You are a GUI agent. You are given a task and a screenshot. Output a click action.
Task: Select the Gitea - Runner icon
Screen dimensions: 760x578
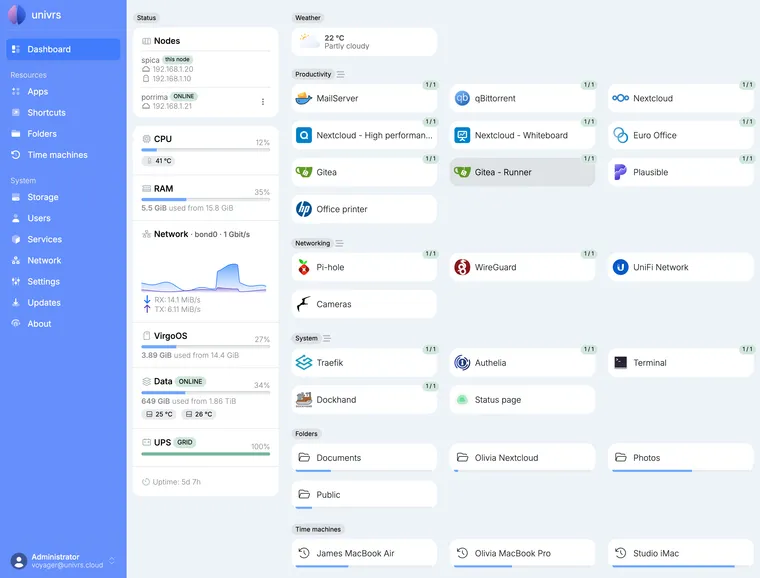(462, 172)
